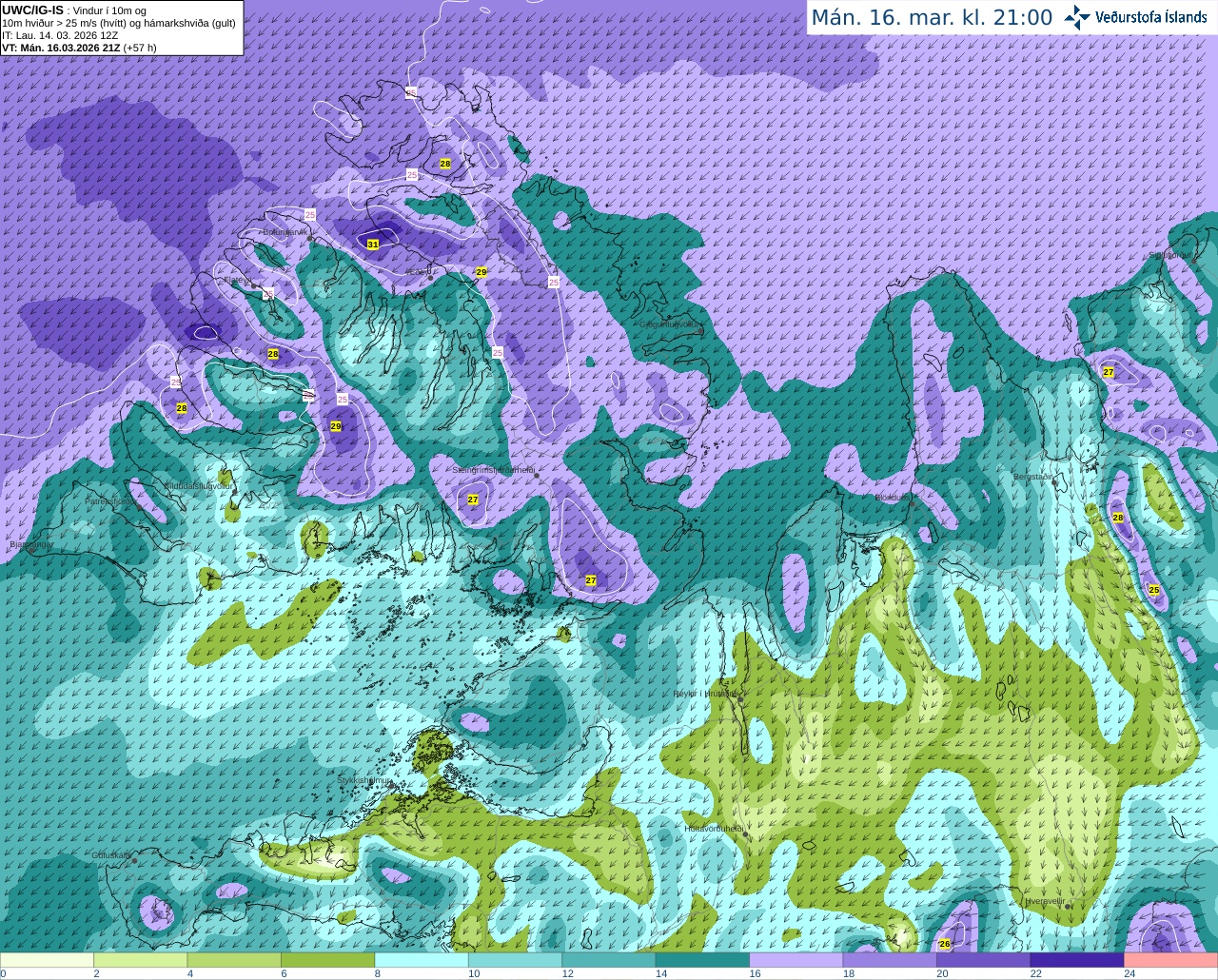Pick the 8–10 m/s legend color
The height and width of the screenshot is (980, 1218).
[x=422, y=960]
